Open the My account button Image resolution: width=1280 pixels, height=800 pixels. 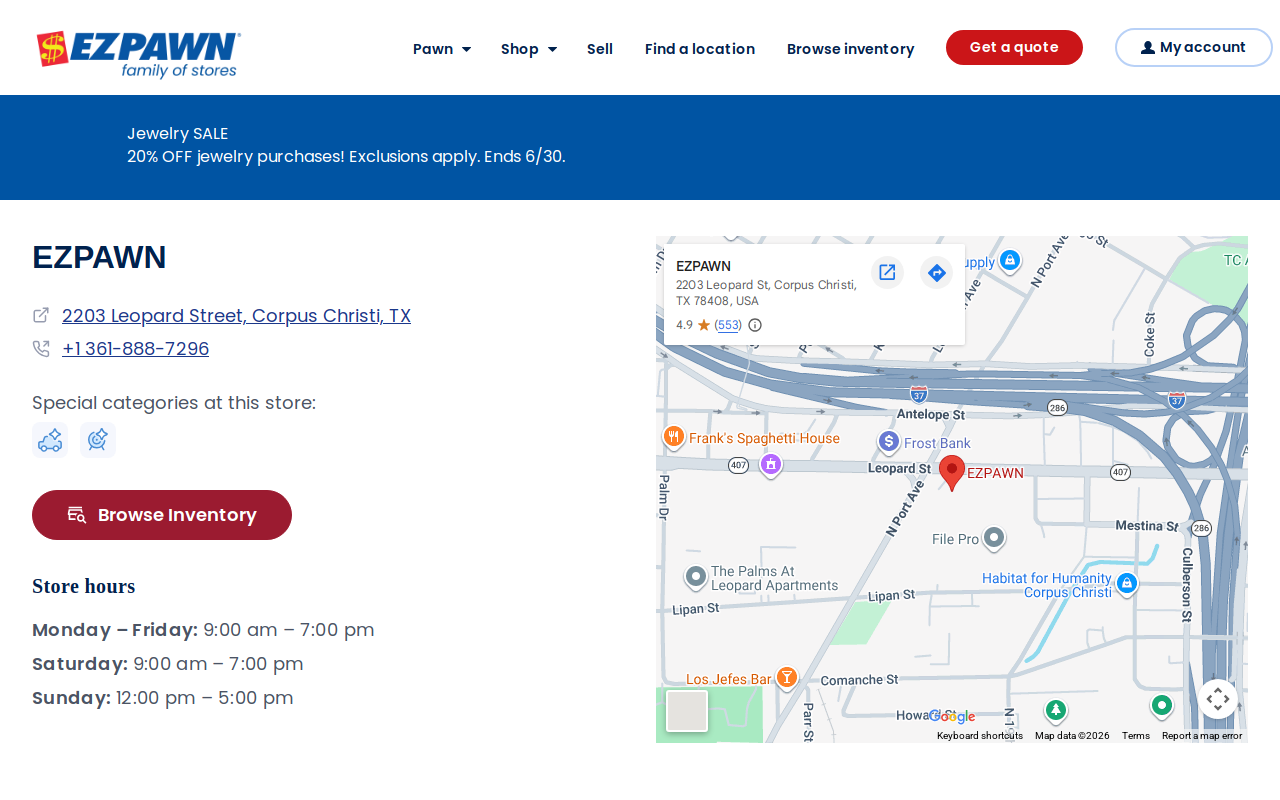(x=1193, y=47)
